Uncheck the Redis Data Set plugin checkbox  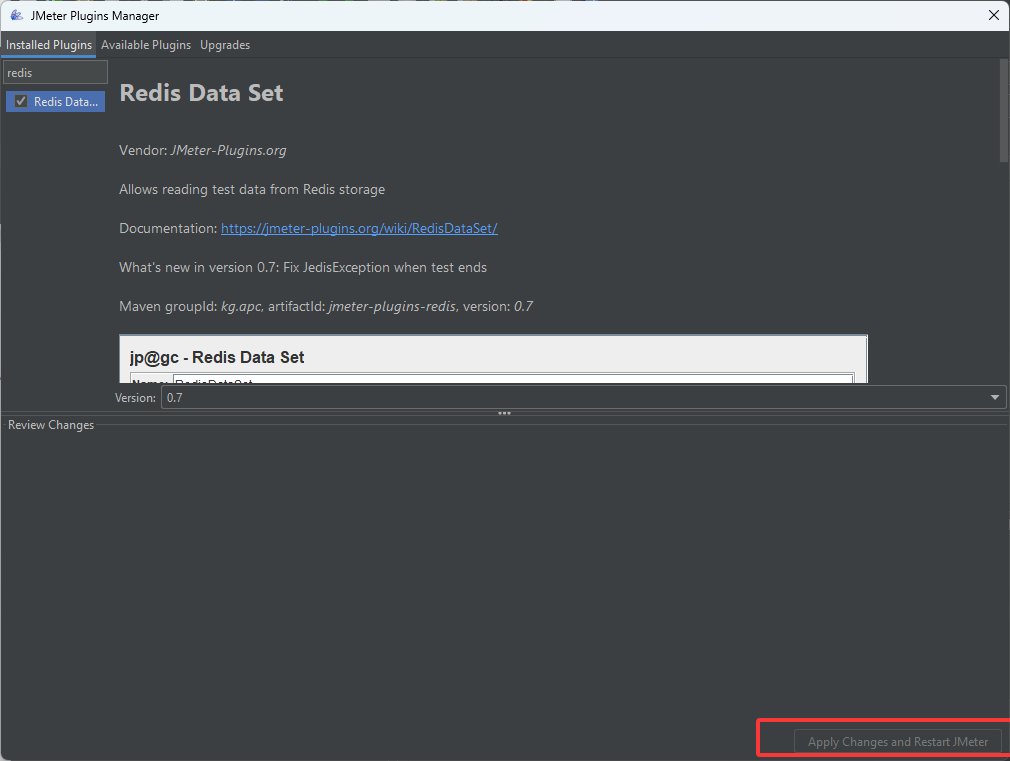[21, 102]
